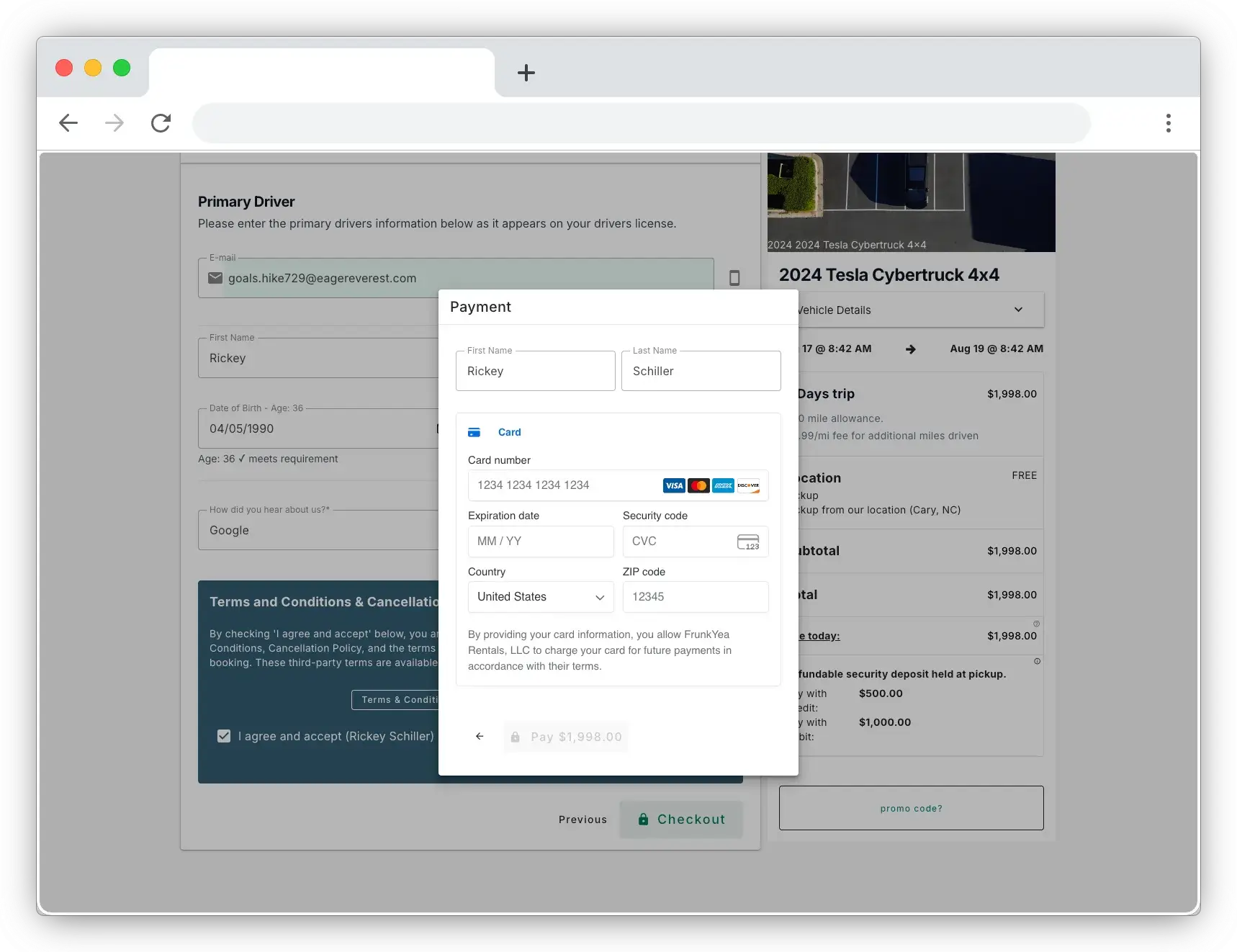Image resolution: width=1237 pixels, height=952 pixels.
Task: Open the browser three-dot menu
Action: 1168,123
